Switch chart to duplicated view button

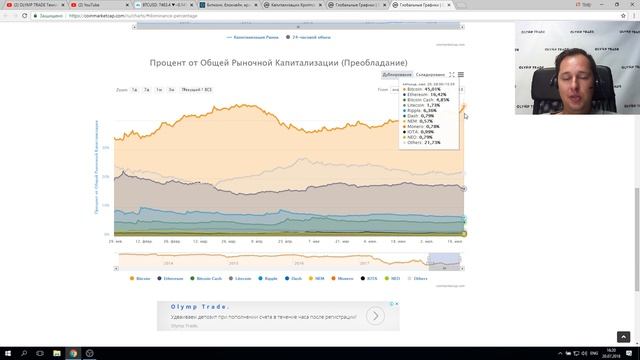(x=396, y=75)
